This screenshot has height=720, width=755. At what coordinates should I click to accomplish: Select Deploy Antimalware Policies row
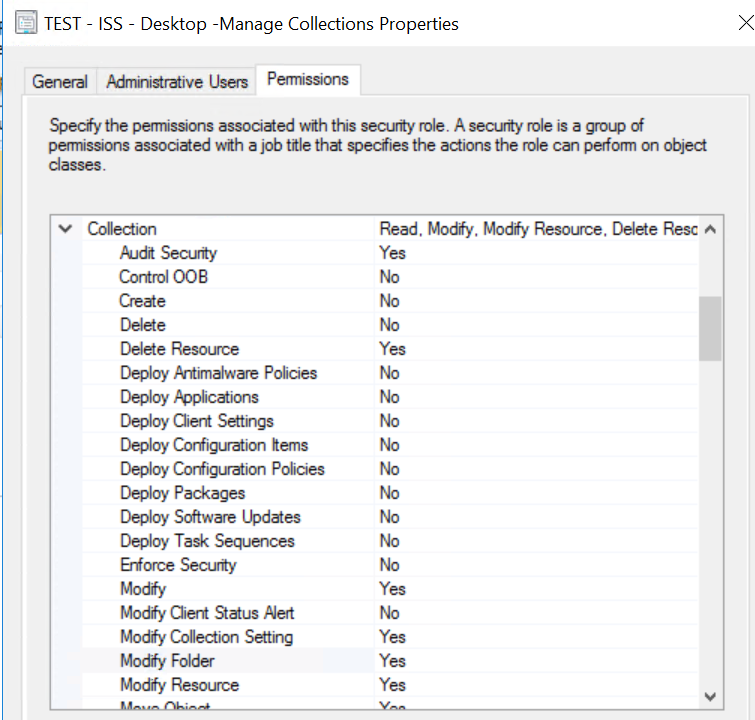(x=390, y=373)
